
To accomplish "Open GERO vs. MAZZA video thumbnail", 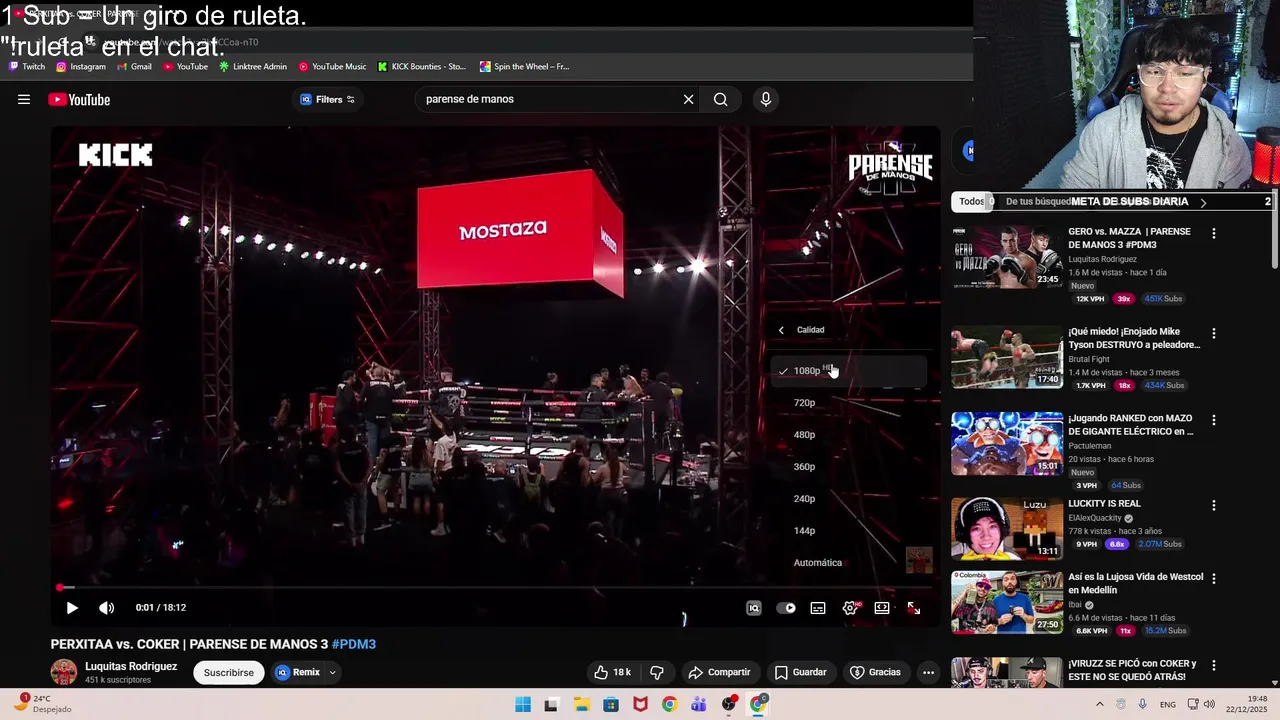I will point(1007,257).
